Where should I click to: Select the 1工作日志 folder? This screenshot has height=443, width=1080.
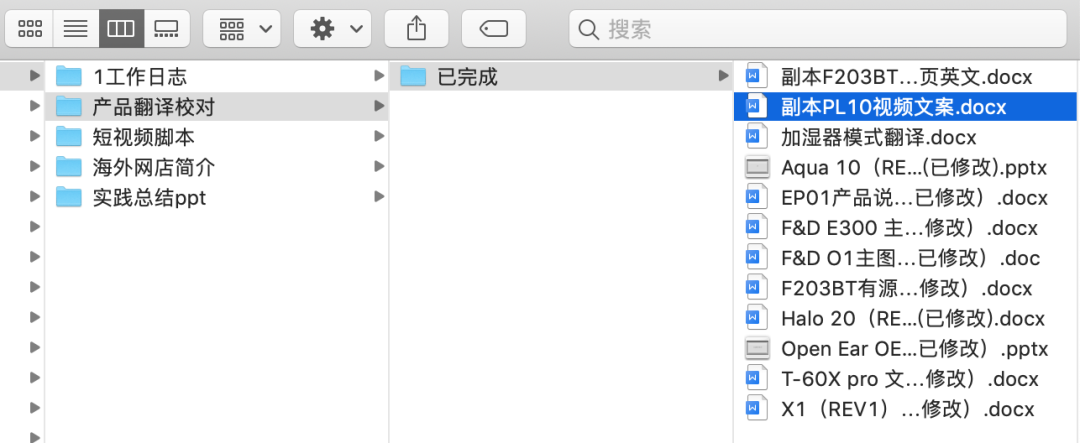217,76
